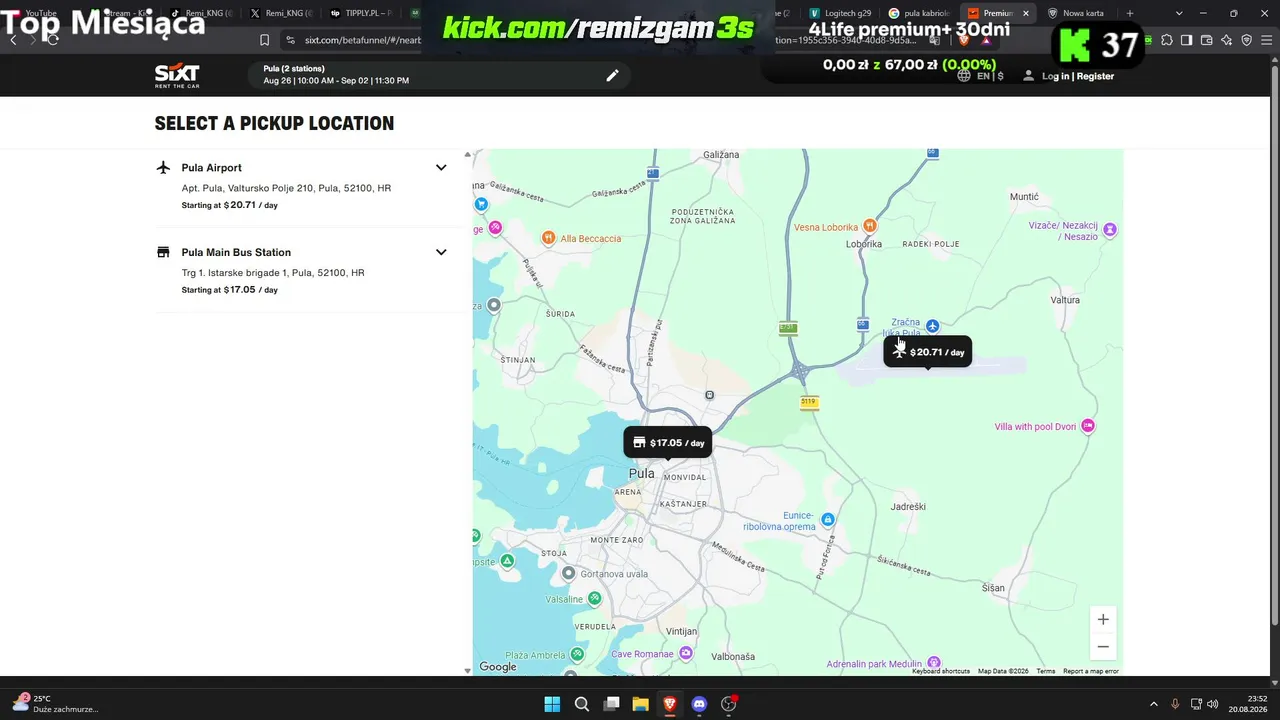Zoom in on the map
This screenshot has height=720, width=1280.
tap(1103, 619)
